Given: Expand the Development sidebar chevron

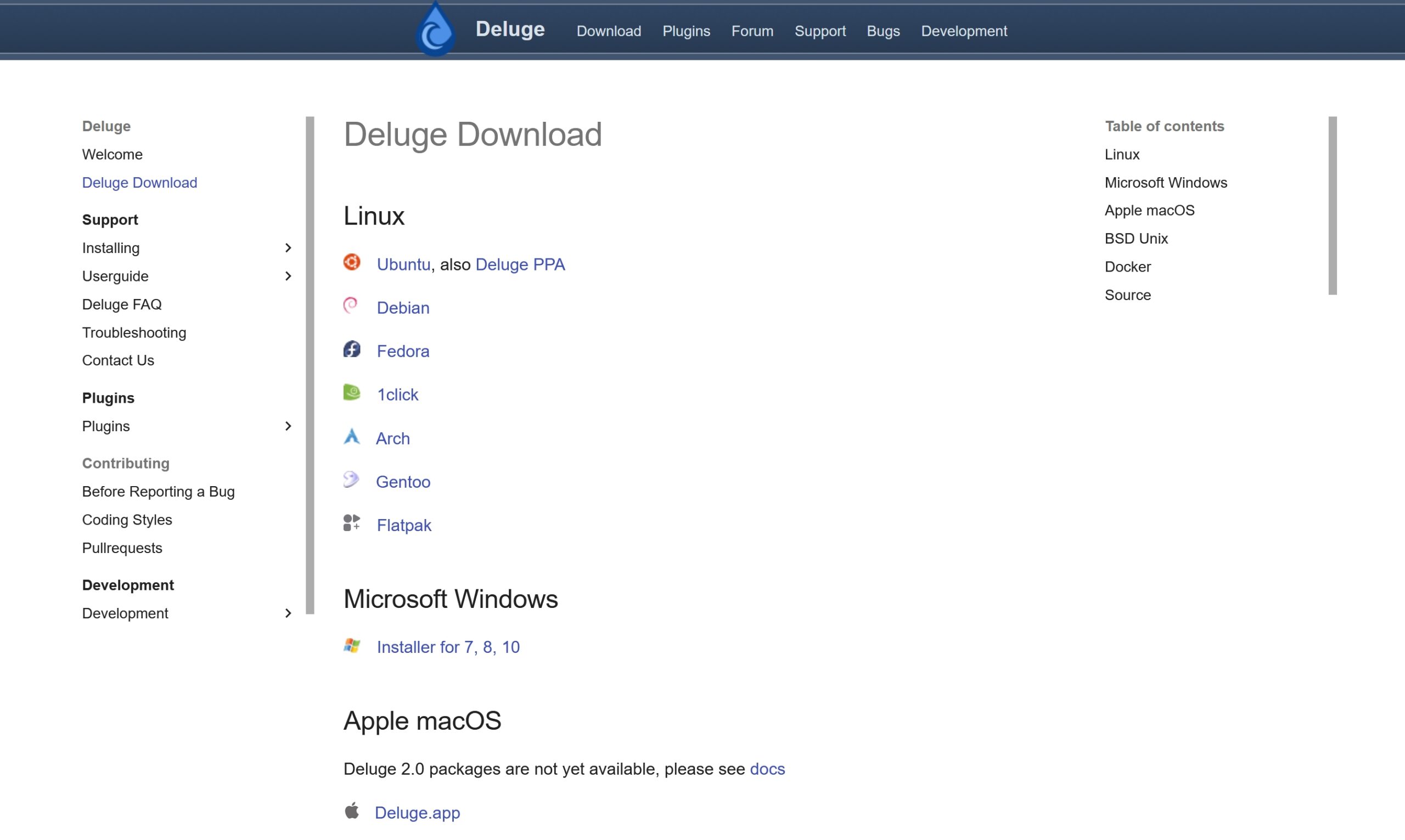Looking at the screenshot, I should coord(288,613).
